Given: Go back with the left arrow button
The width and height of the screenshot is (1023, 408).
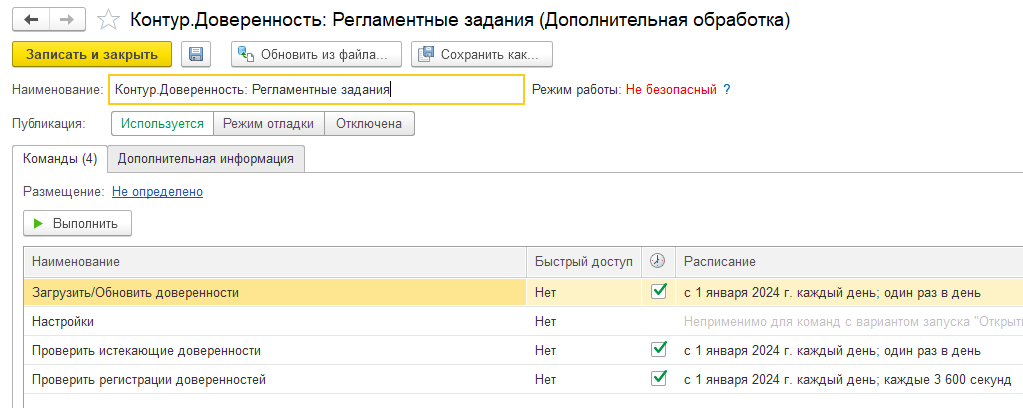Looking at the screenshot, I should [31, 20].
